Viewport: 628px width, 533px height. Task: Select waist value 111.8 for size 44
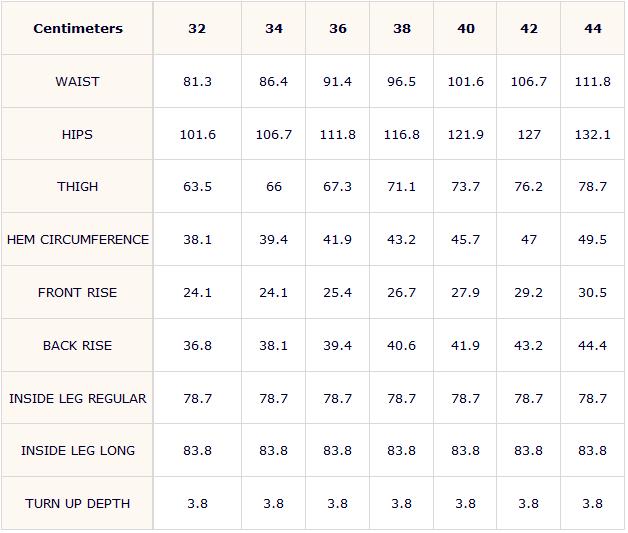(592, 82)
